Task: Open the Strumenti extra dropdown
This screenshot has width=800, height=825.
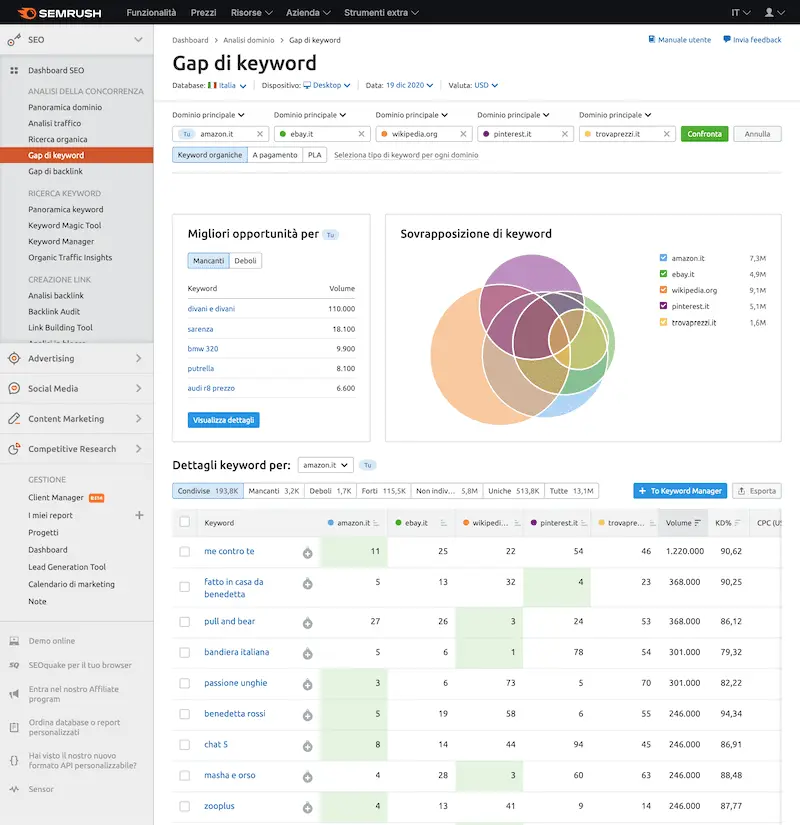Action: click(381, 13)
